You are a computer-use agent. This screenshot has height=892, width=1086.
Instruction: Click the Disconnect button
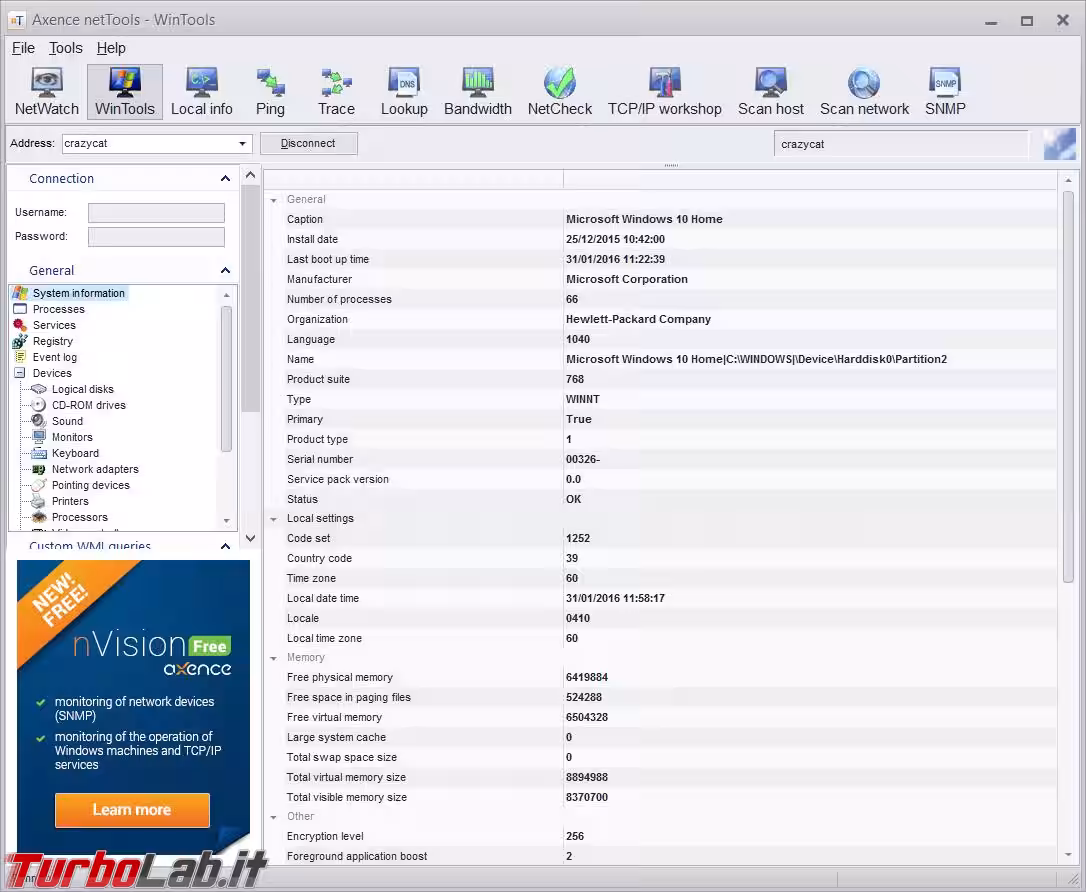308,144
